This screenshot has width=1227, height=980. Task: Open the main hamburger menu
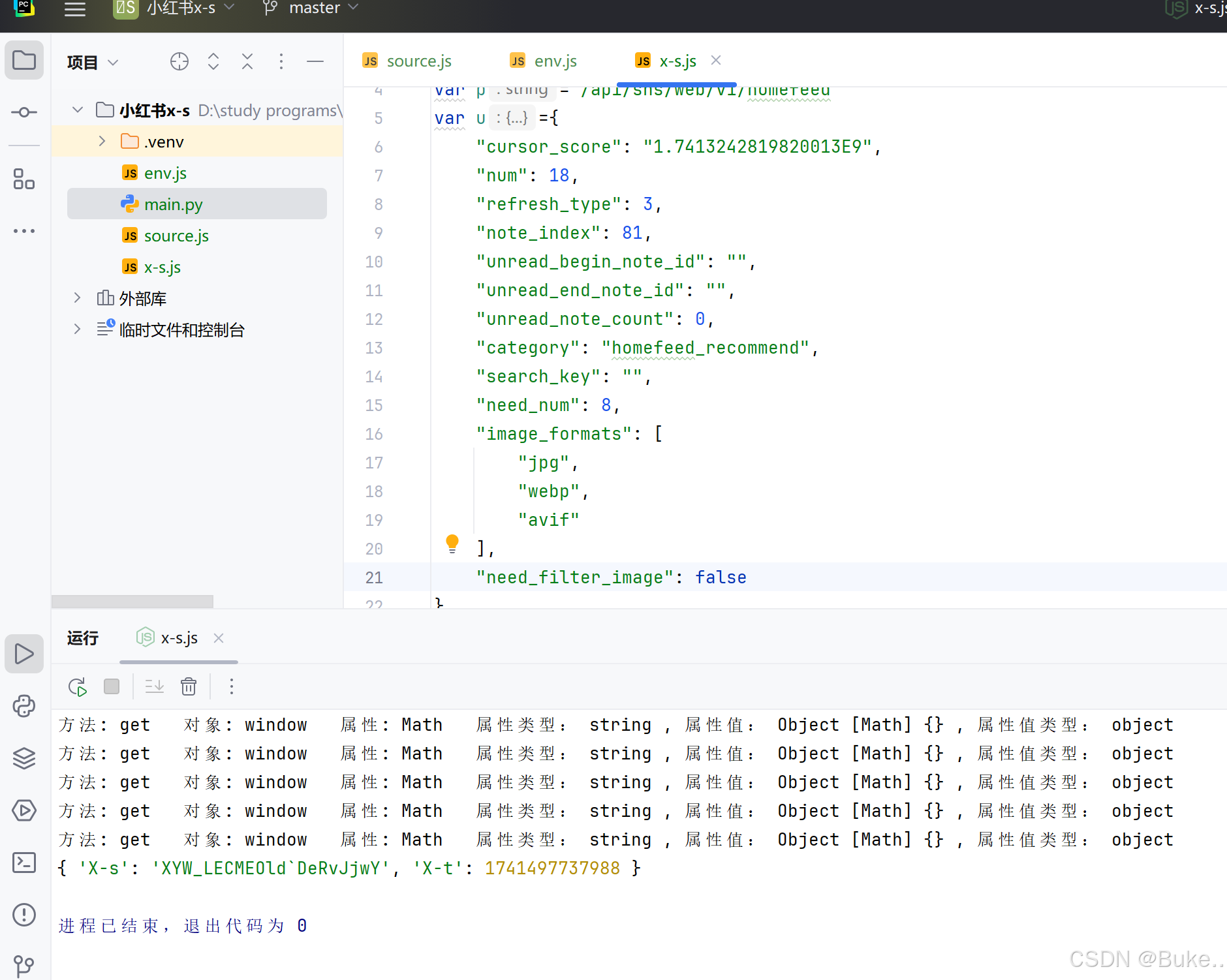click(x=75, y=9)
